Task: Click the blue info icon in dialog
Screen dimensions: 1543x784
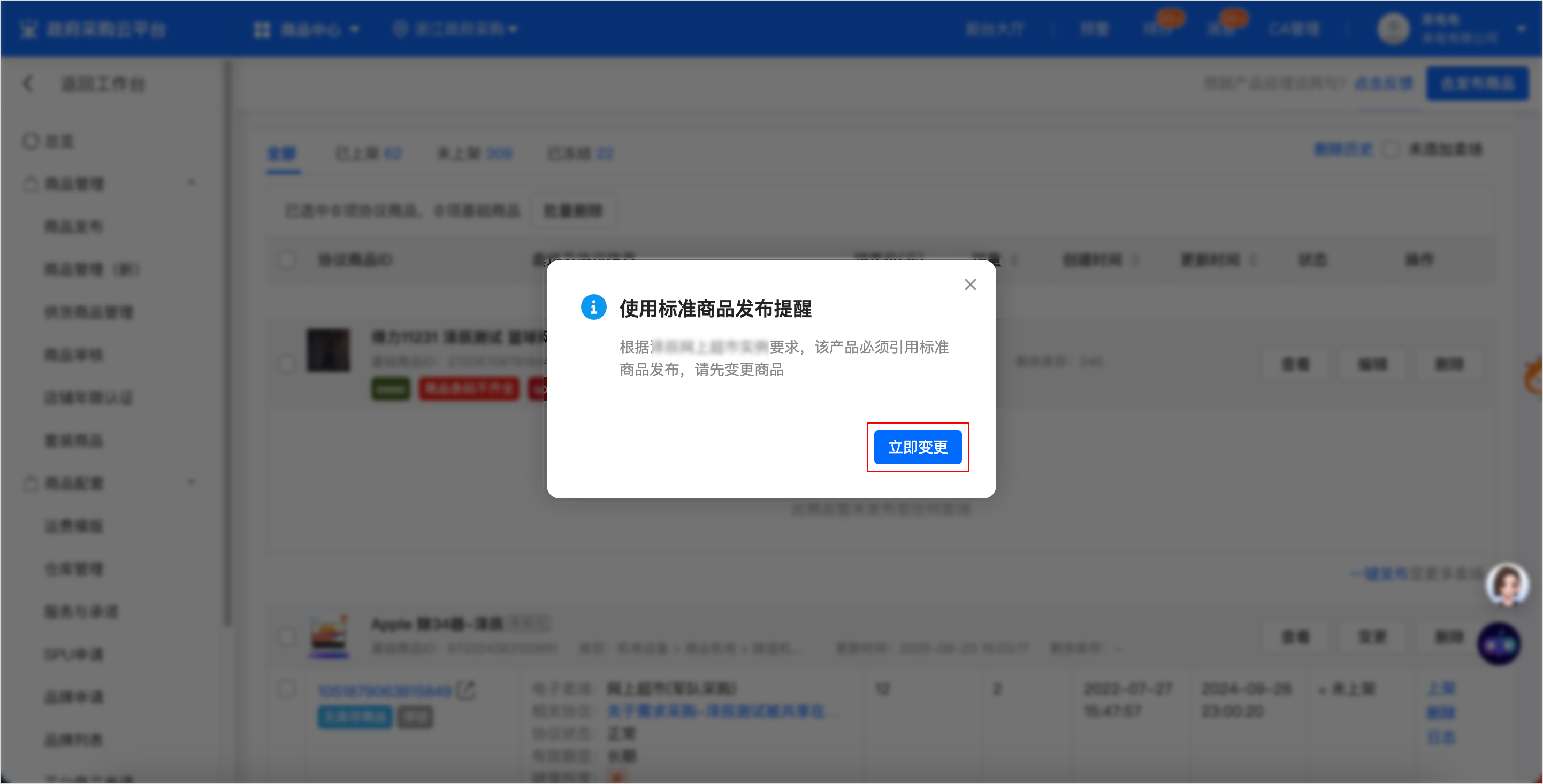Action: (593, 308)
